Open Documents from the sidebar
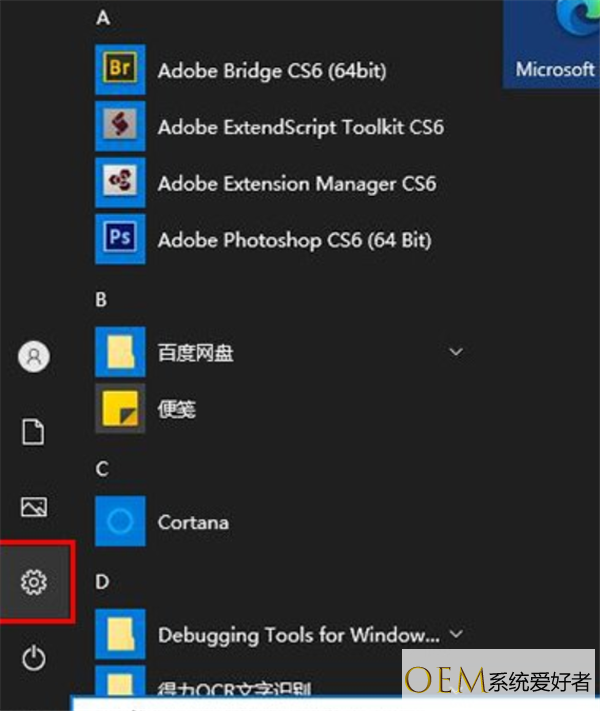 click(x=35, y=432)
